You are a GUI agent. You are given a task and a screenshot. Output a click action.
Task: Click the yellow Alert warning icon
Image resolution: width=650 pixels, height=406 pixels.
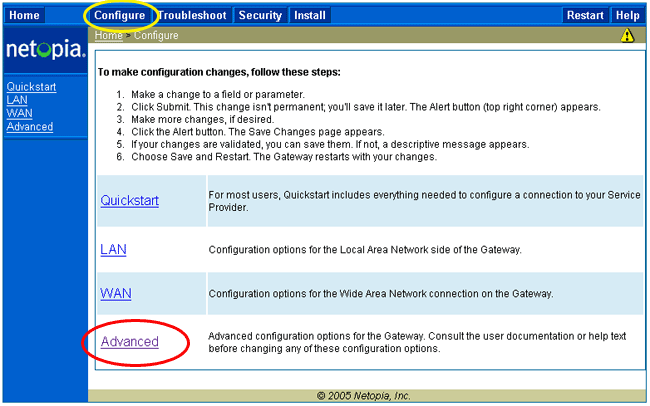(x=627, y=36)
